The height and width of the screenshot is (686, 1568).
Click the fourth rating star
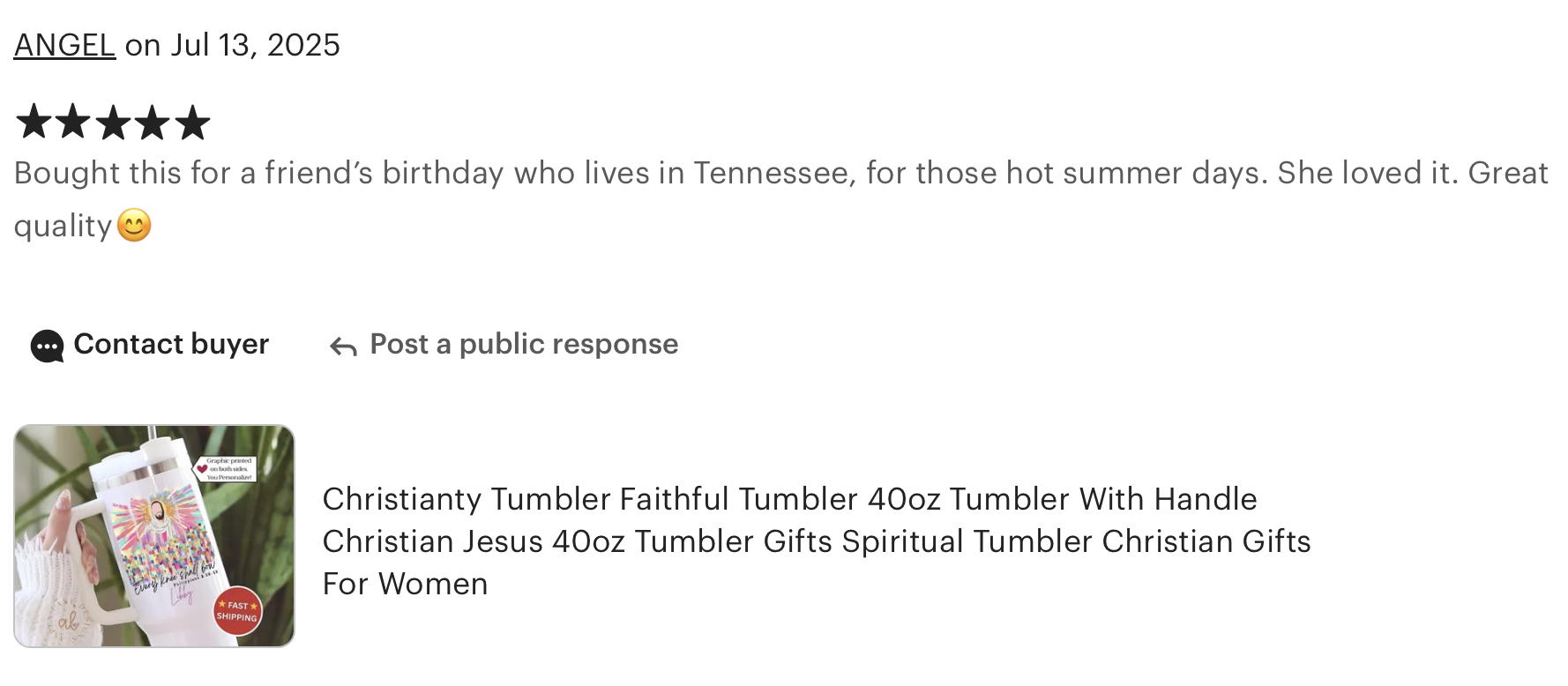click(x=153, y=123)
